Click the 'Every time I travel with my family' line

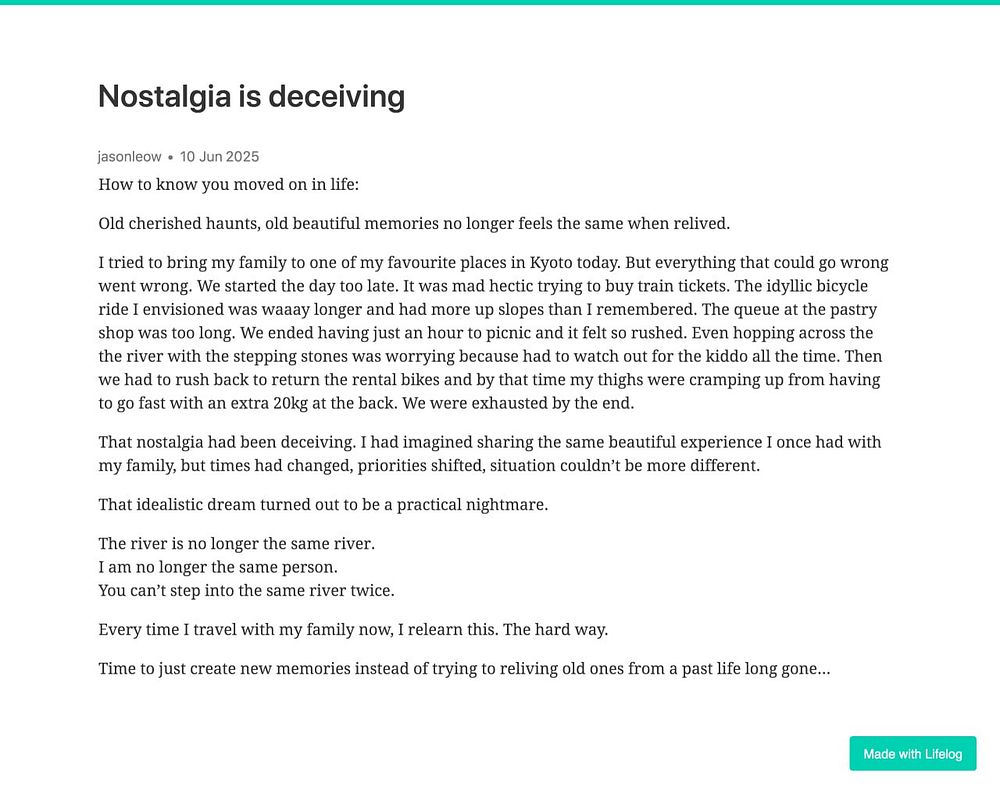(352, 629)
